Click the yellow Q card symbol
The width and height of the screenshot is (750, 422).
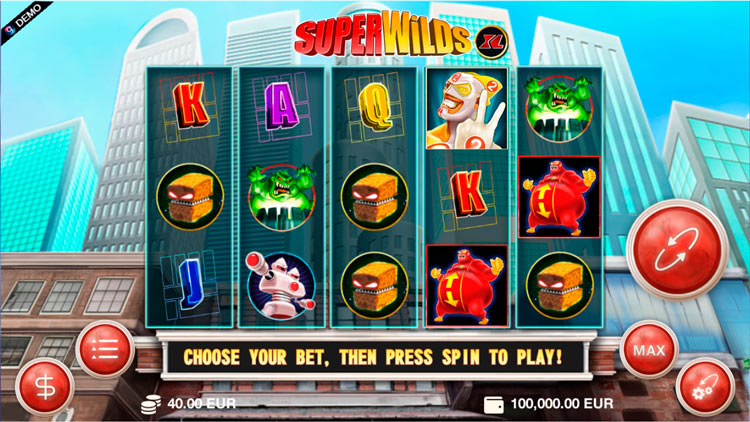(375, 108)
